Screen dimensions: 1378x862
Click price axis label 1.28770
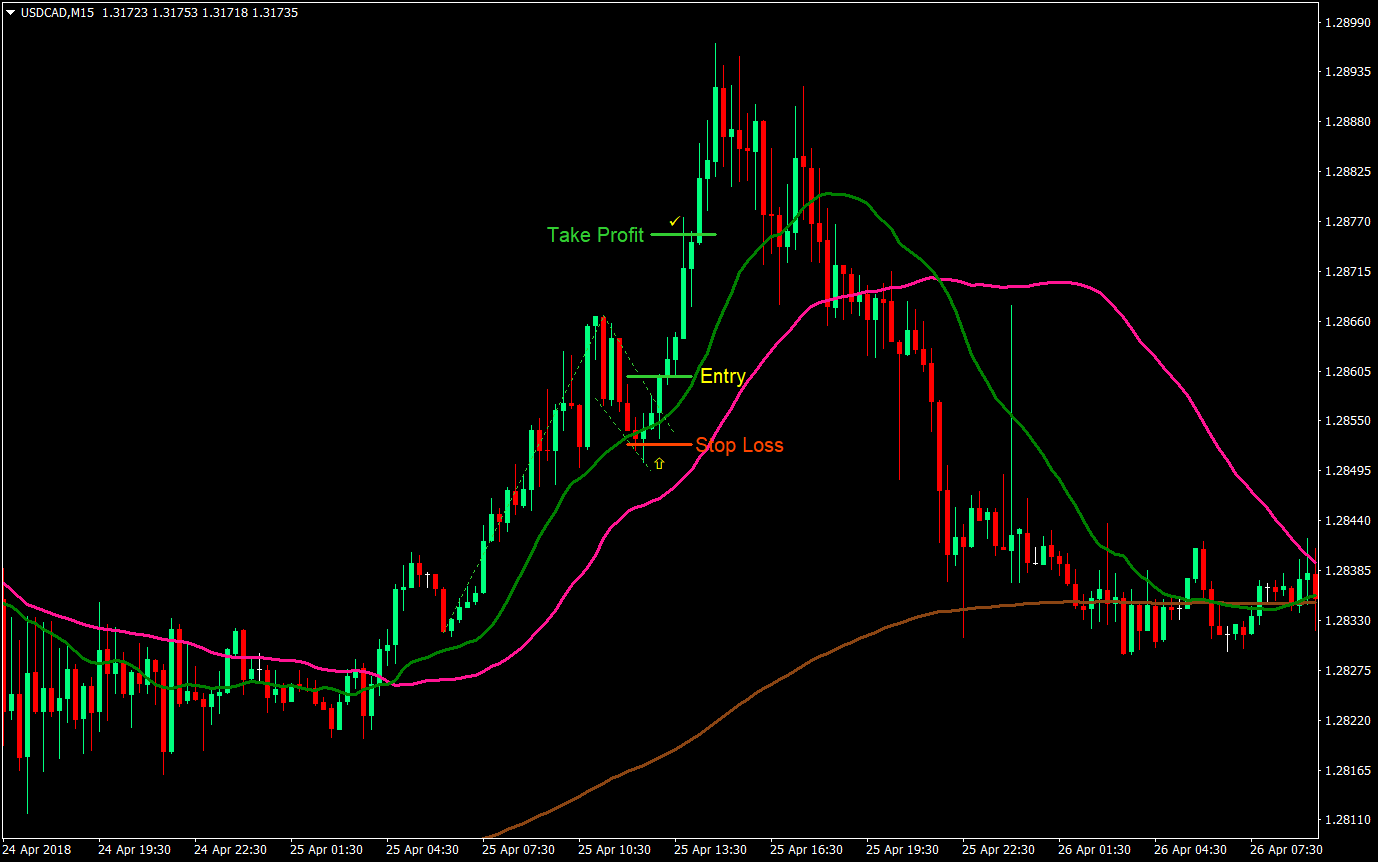pos(1346,222)
